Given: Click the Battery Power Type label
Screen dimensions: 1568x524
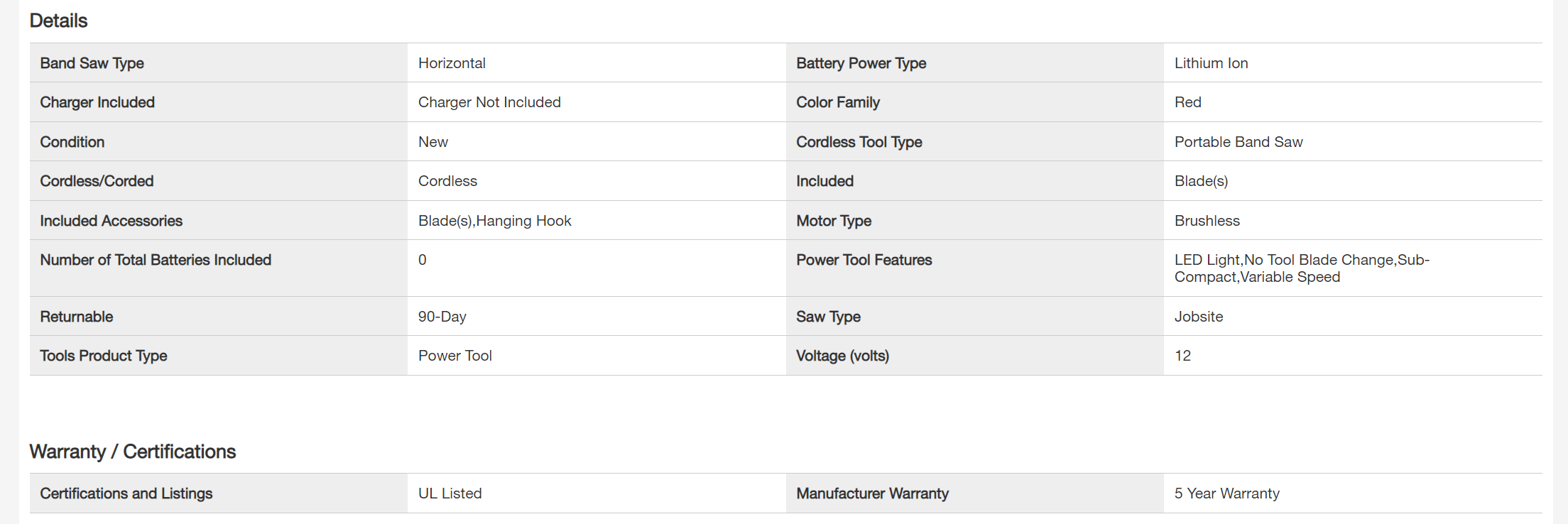Looking at the screenshot, I should pos(861,63).
